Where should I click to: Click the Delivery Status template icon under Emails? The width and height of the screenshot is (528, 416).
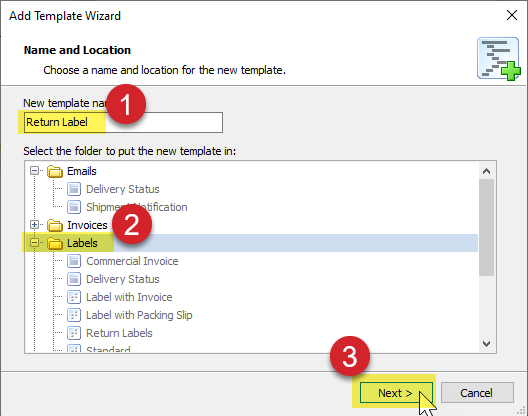[74, 189]
